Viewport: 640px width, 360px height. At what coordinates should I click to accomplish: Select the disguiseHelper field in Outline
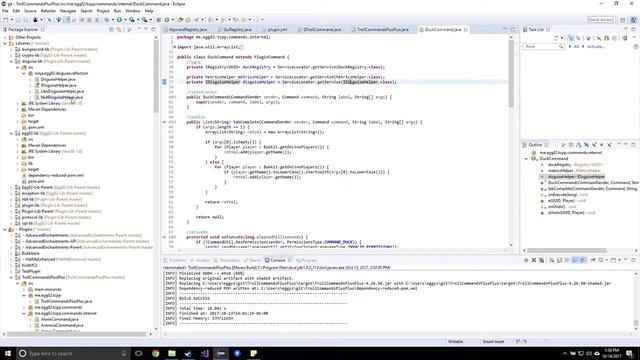576,177
